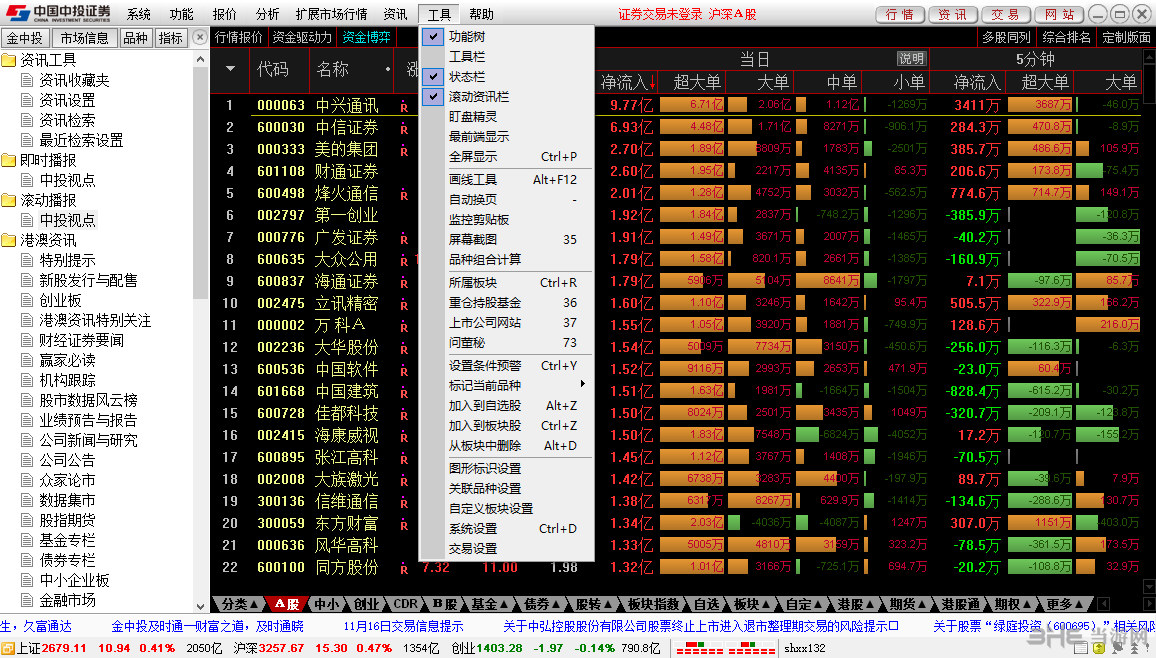Expand the 标记当前品种 submenu
The image size is (1156, 658).
tap(506, 385)
